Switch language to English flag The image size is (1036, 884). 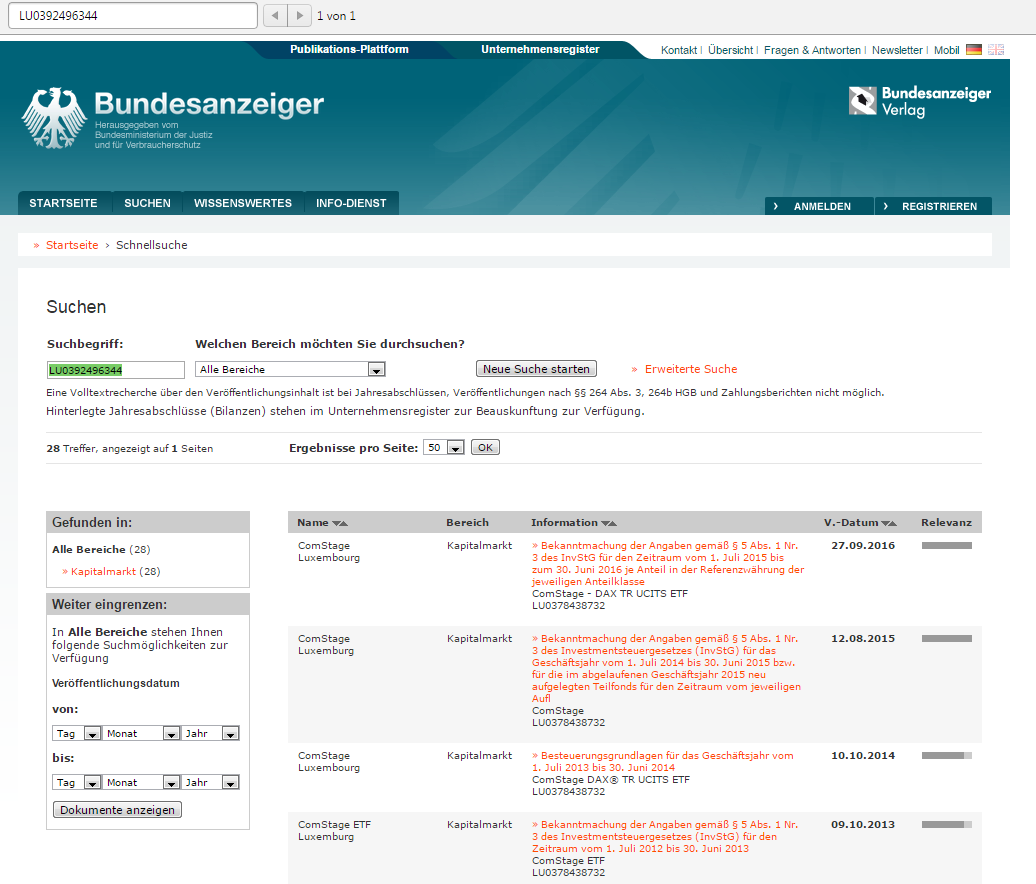(x=996, y=50)
